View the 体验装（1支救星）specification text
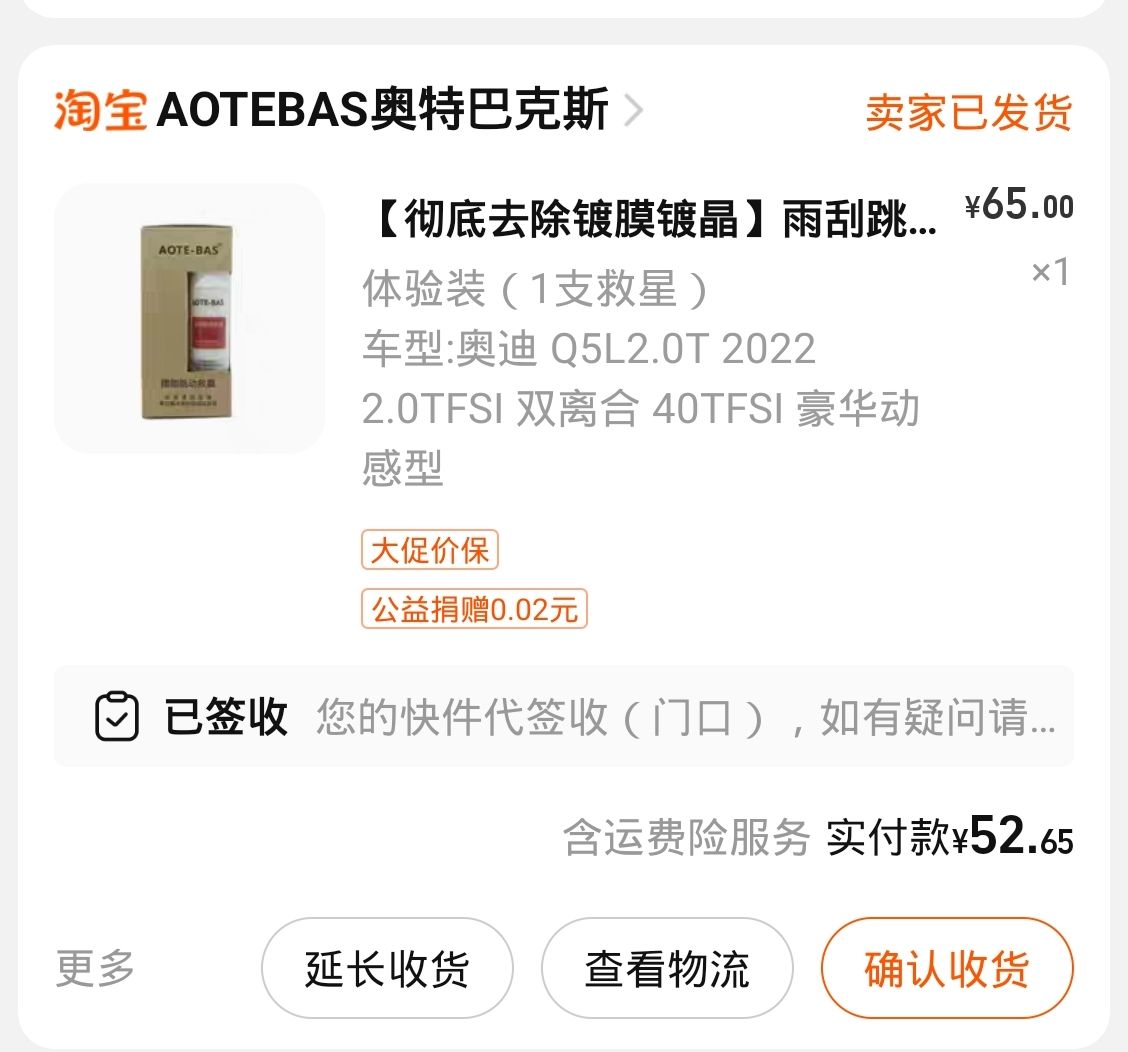The image size is (1128, 1052). [536, 289]
